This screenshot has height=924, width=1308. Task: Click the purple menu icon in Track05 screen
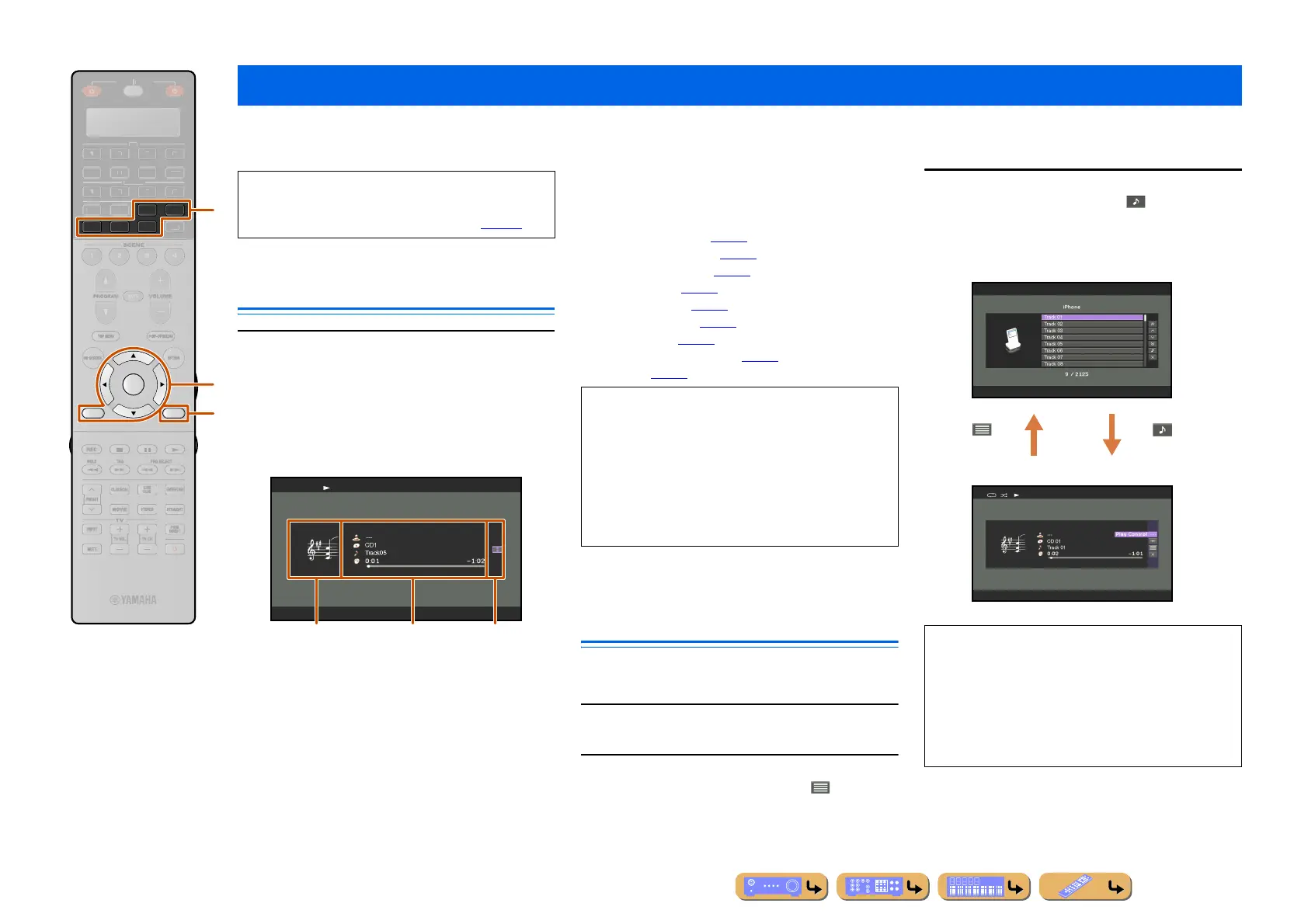(497, 549)
